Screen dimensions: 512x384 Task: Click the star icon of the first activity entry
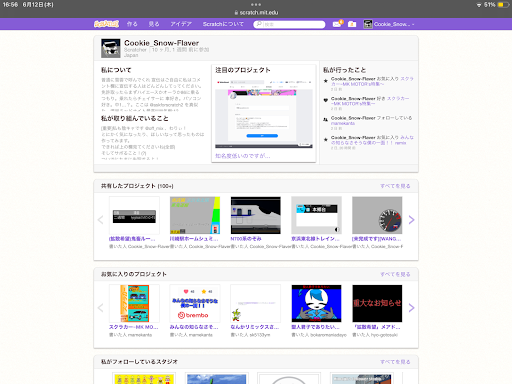click(326, 81)
